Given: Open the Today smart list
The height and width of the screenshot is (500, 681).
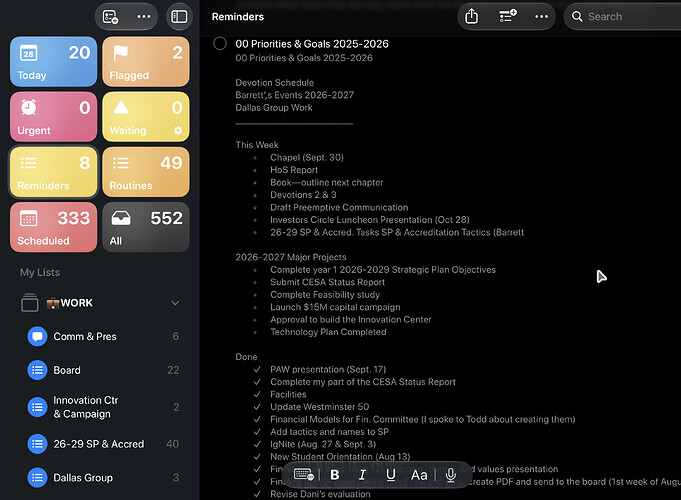Looking at the screenshot, I should coord(53,62).
